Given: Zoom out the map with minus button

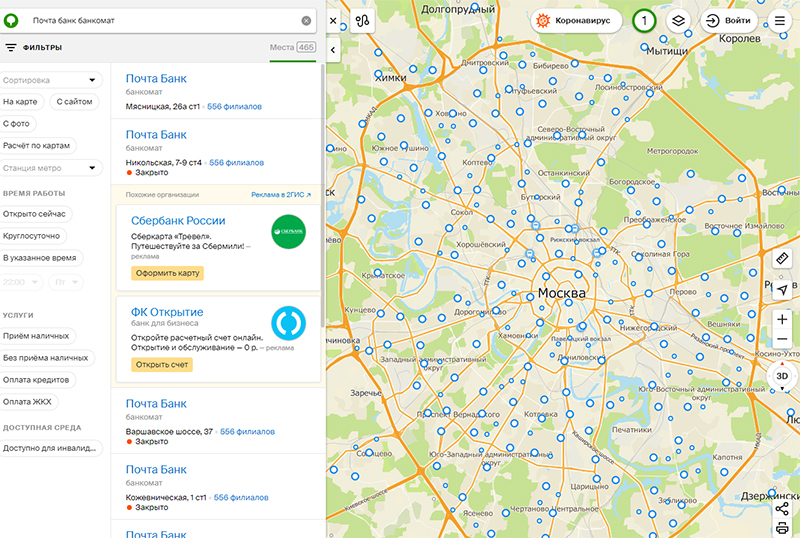Looking at the screenshot, I should [x=782, y=339].
